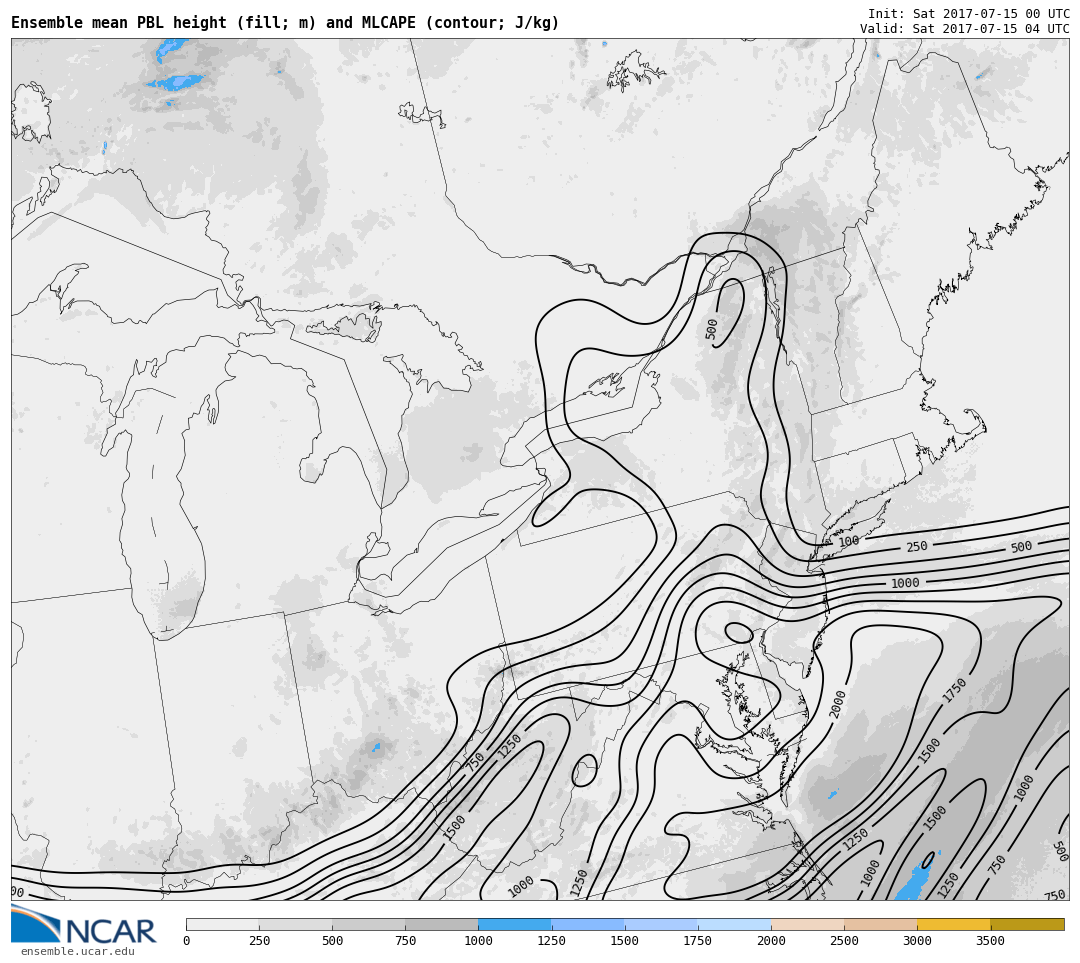Screen dimensions: 1080x963
Task: Click the colorbar tick label '0'
Action: (x=187, y=941)
